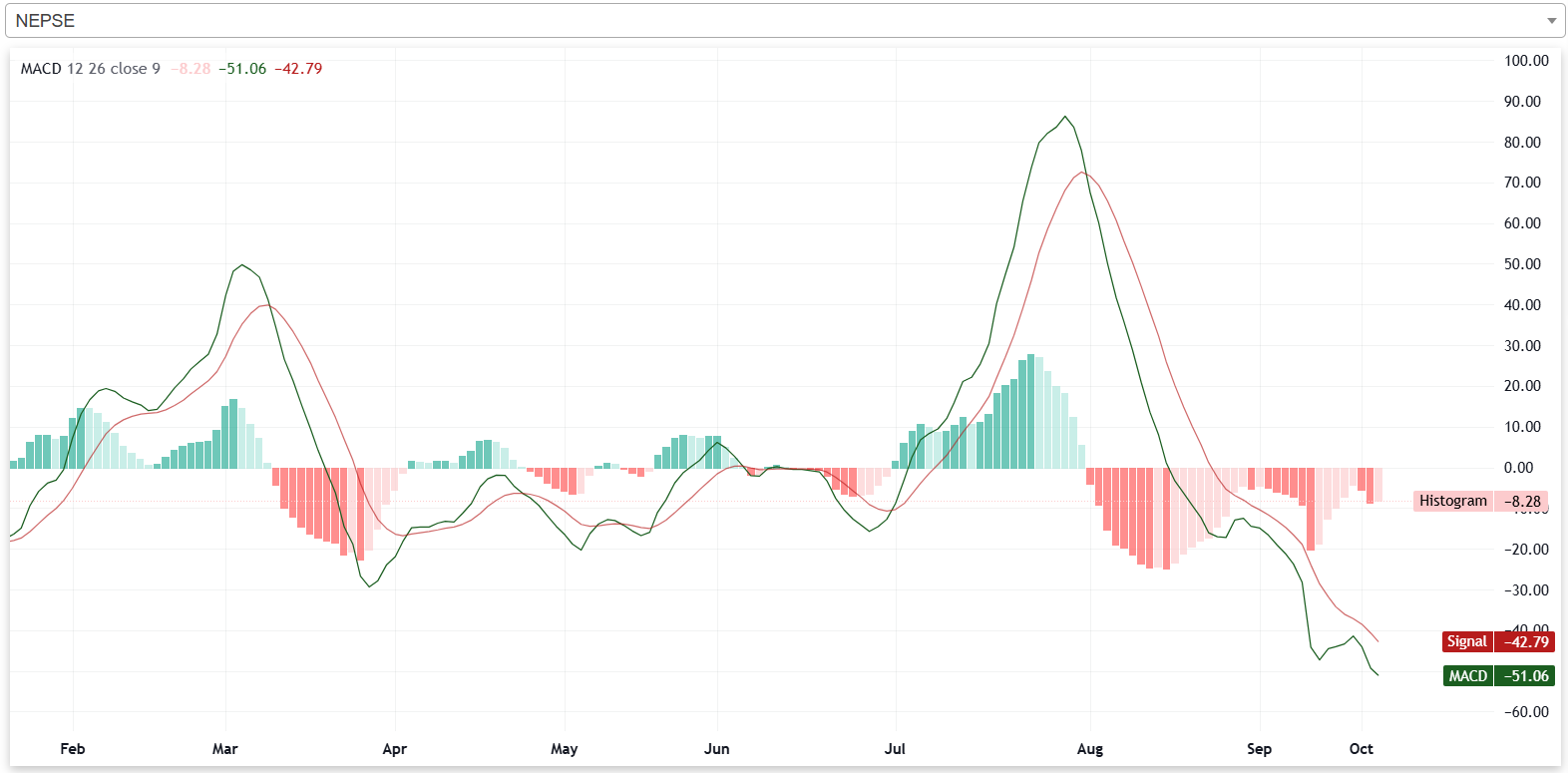Click the pink -8.28 histogram legend value
Viewport: 1568px width, 773px height.
(191, 69)
